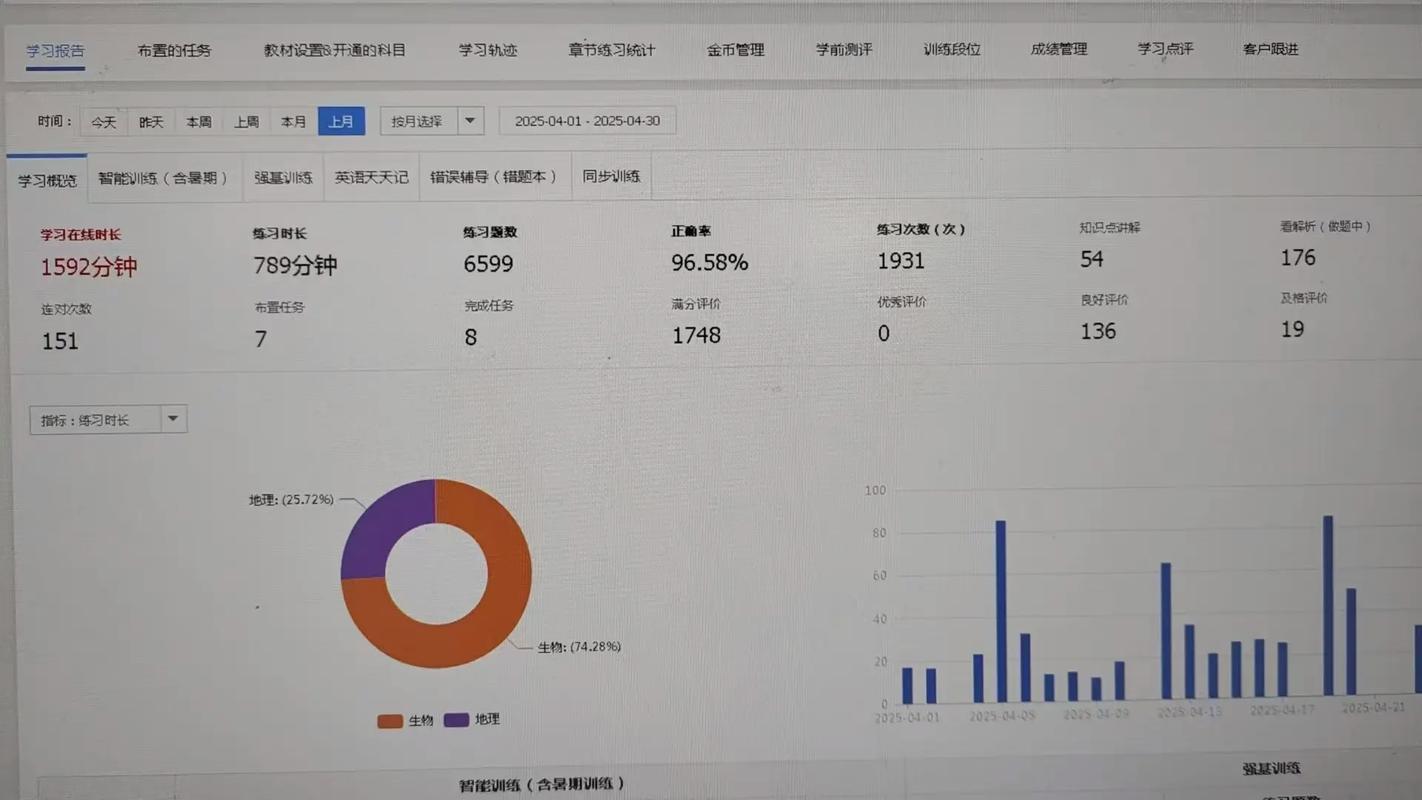Click the 生物: (74.28%) chart label
This screenshot has width=1422, height=800.
click(579, 647)
